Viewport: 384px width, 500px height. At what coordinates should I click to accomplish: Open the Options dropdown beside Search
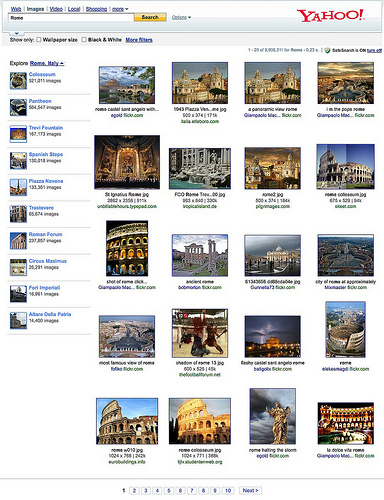coord(181,17)
